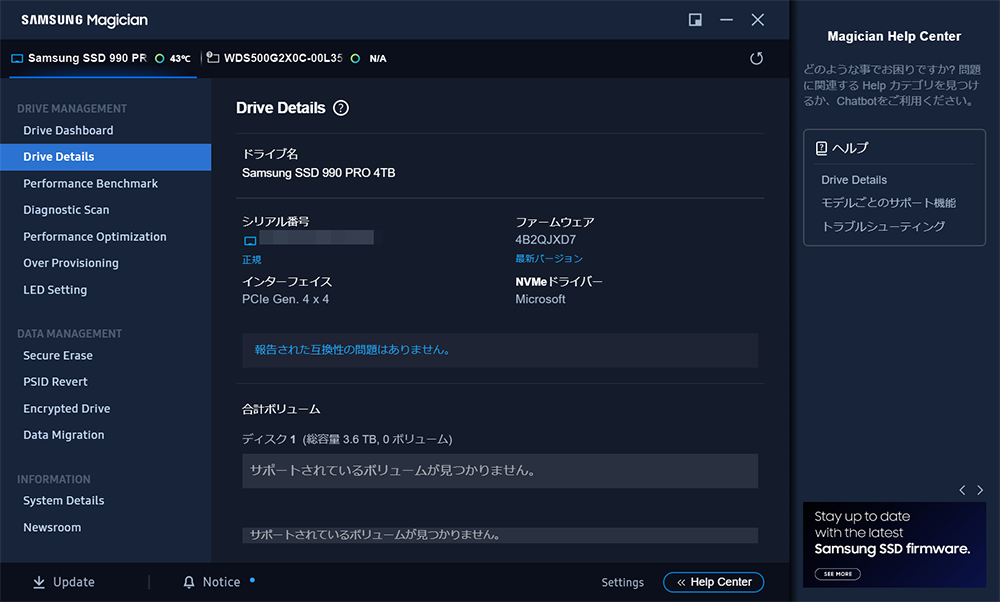
Task: Click NVMe driver value Microsoft
Action: (x=540, y=299)
